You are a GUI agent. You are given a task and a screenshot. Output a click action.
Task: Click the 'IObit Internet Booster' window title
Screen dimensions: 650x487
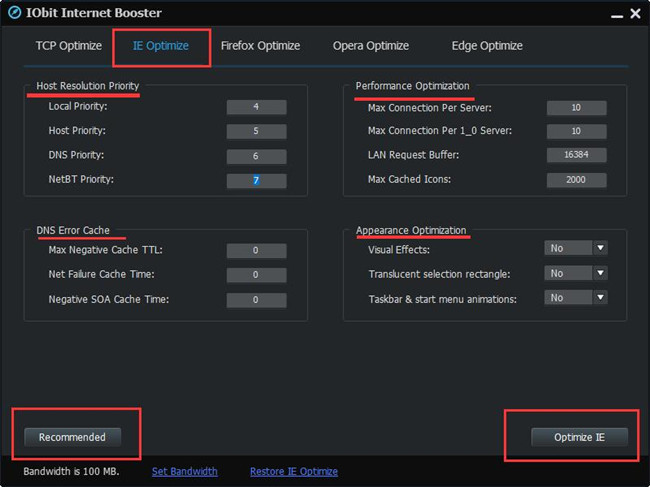coord(94,13)
